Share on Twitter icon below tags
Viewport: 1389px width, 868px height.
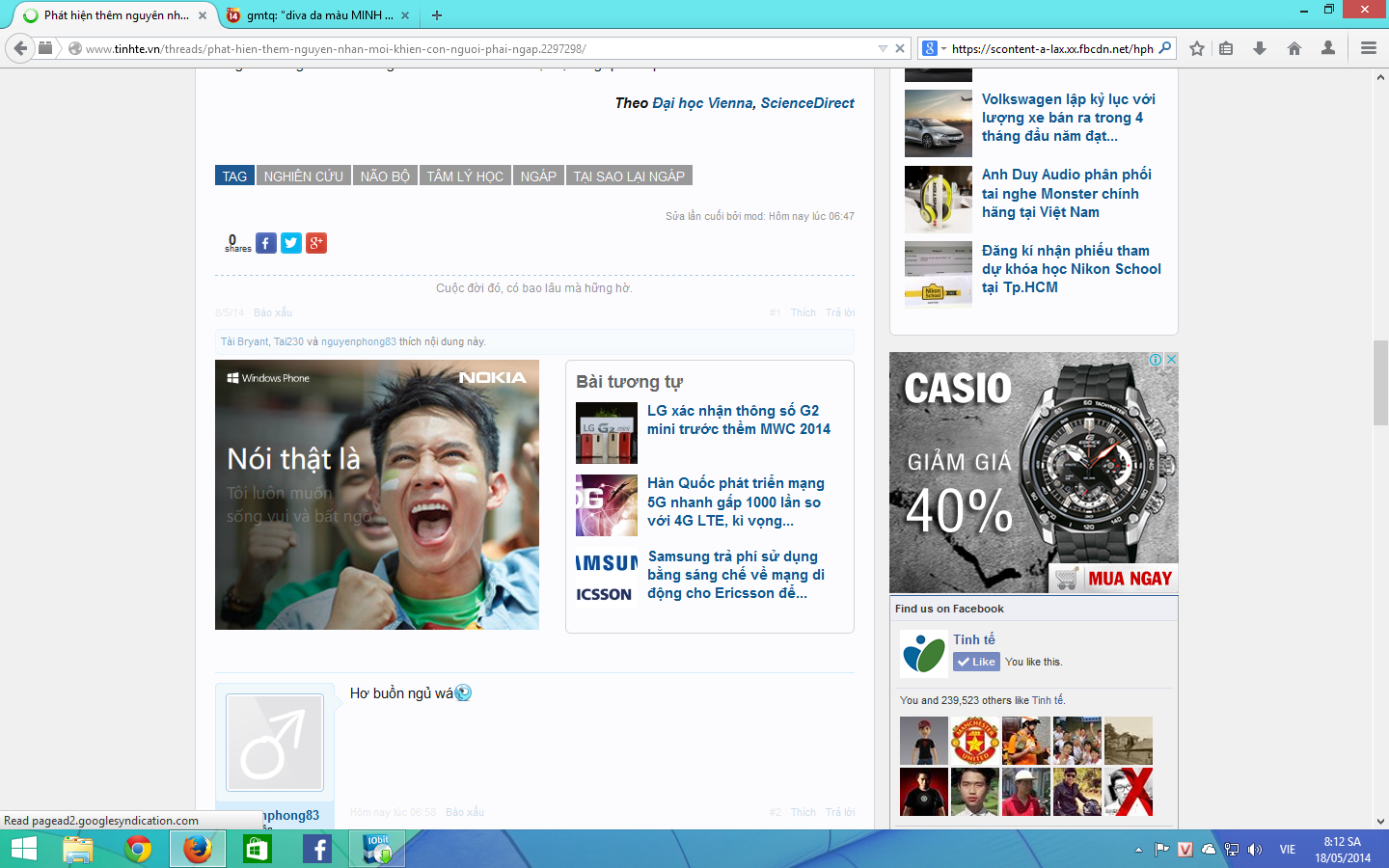291,243
